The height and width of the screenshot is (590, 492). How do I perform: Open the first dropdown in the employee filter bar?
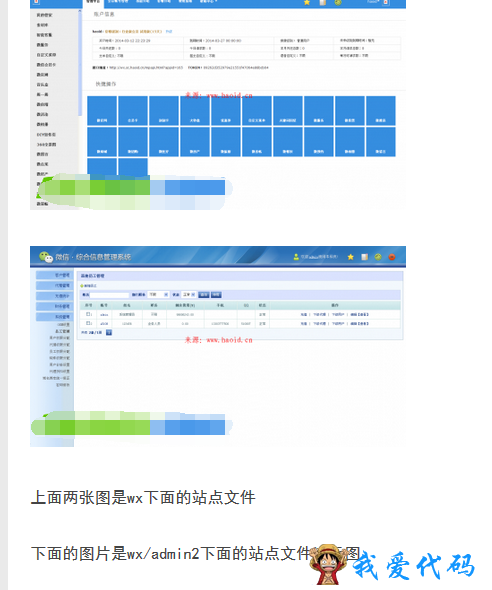point(158,295)
